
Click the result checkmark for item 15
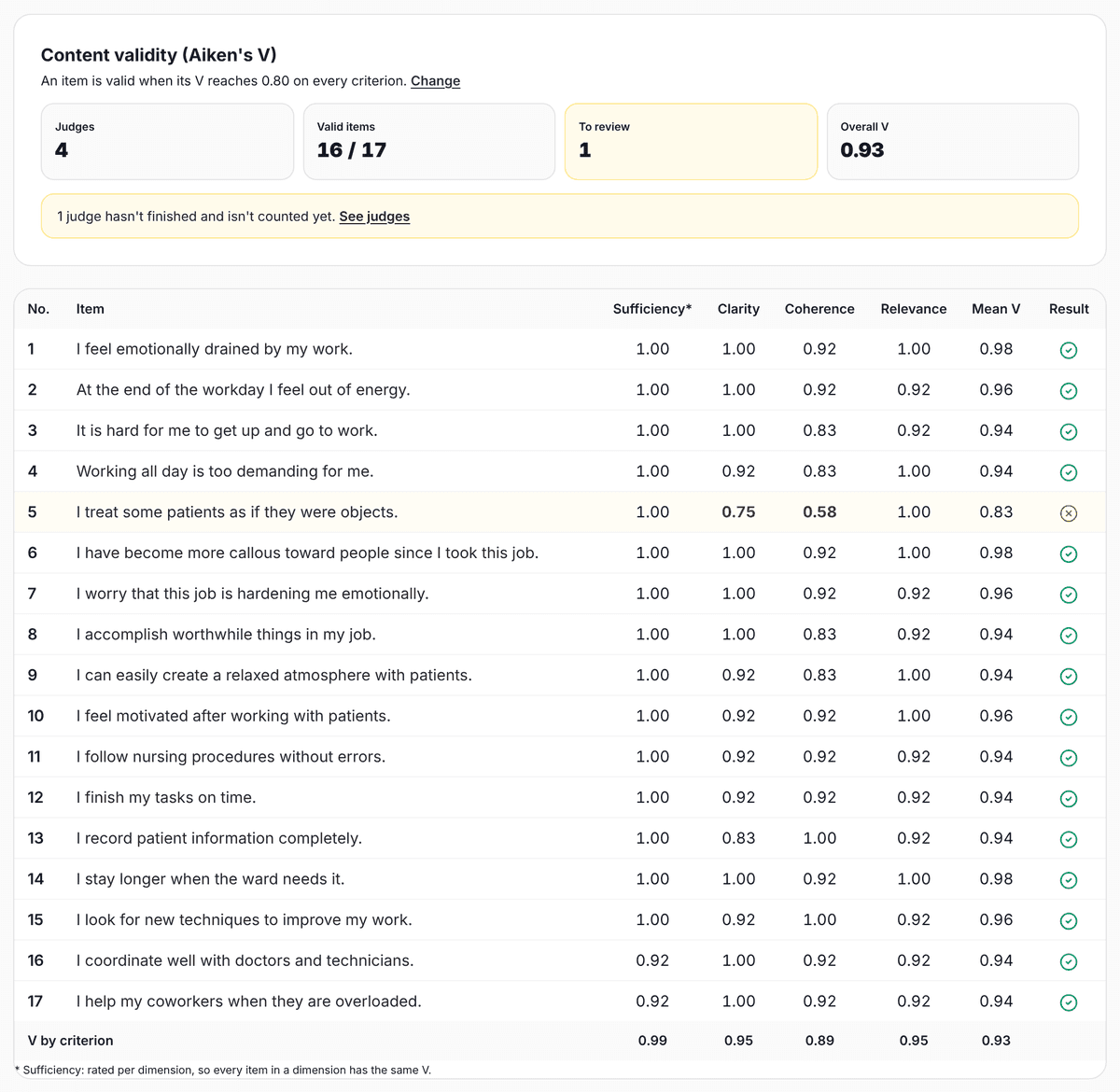pyautogui.click(x=1069, y=921)
